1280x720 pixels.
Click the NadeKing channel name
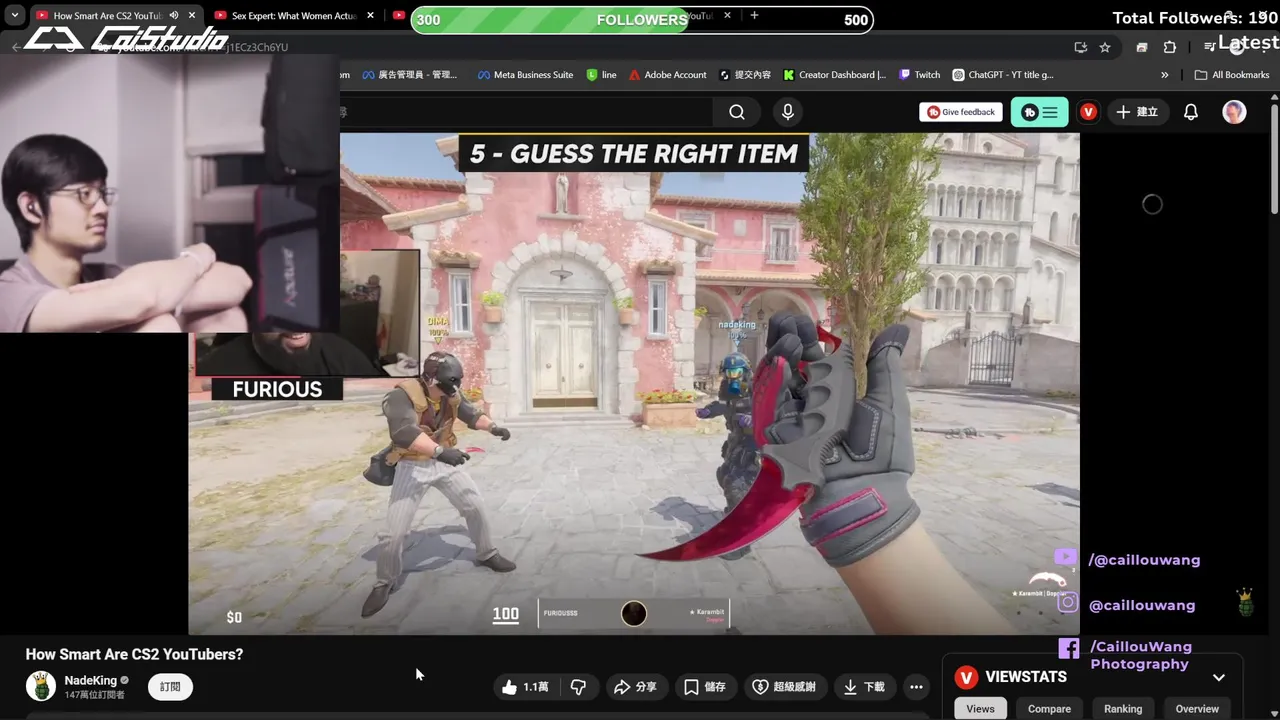[91, 680]
